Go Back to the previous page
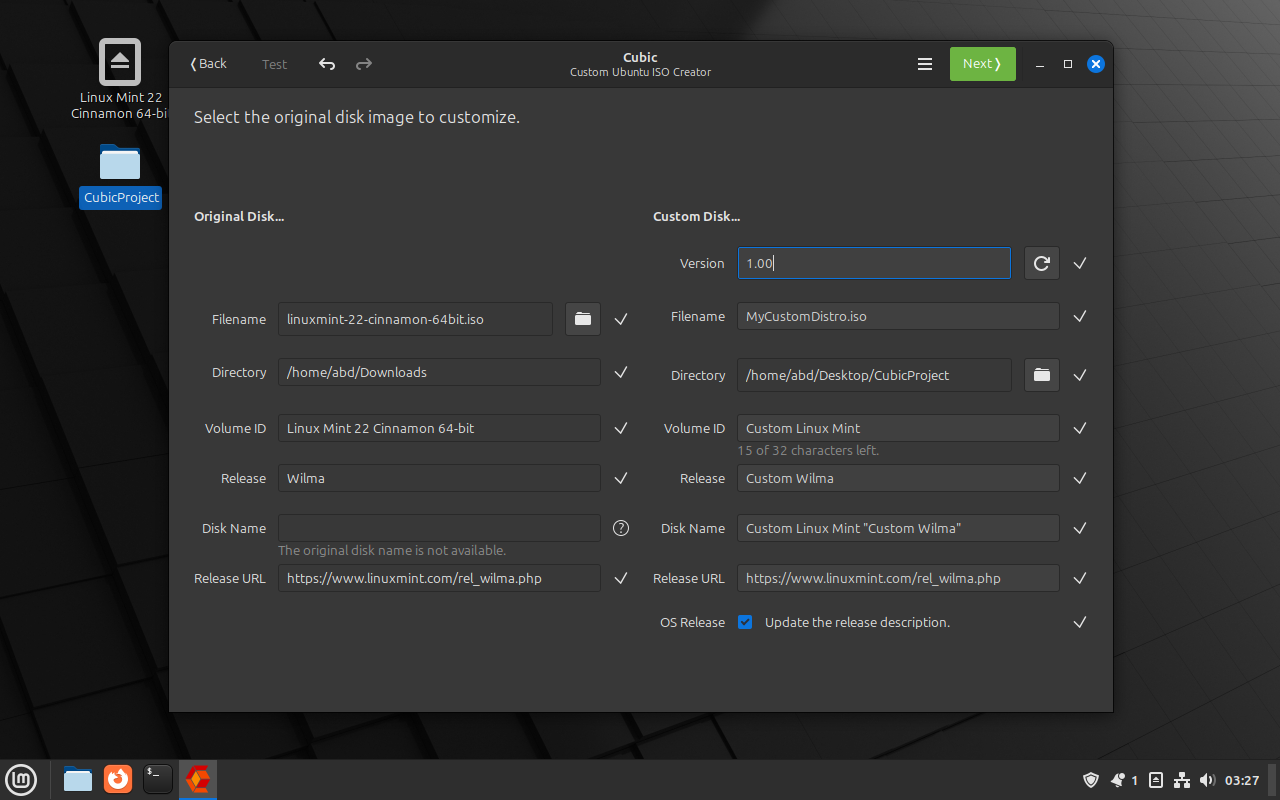 [x=209, y=64]
